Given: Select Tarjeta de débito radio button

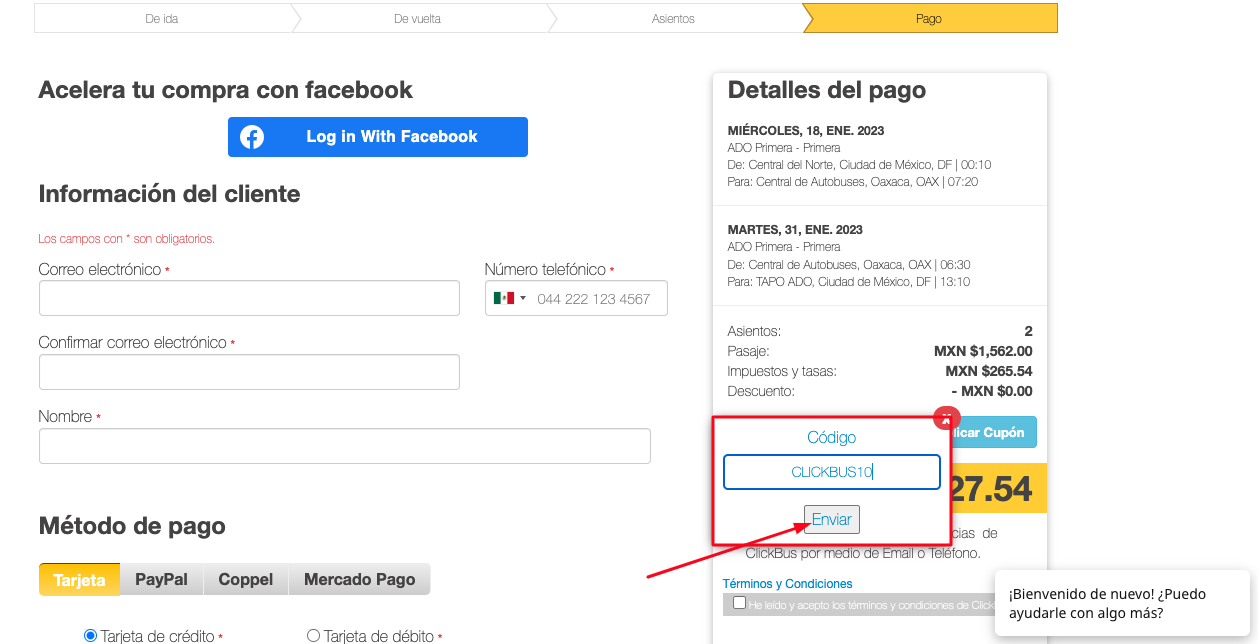Looking at the screenshot, I should point(313,635).
